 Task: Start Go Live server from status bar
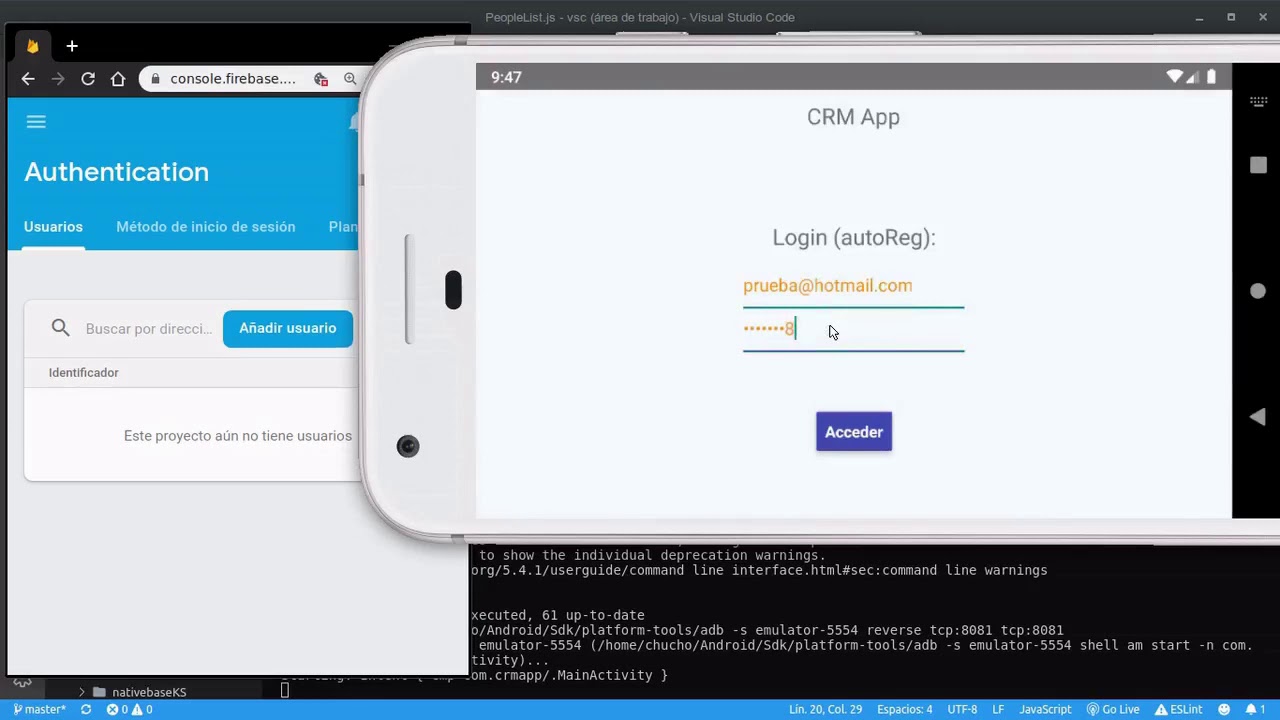click(x=1113, y=710)
